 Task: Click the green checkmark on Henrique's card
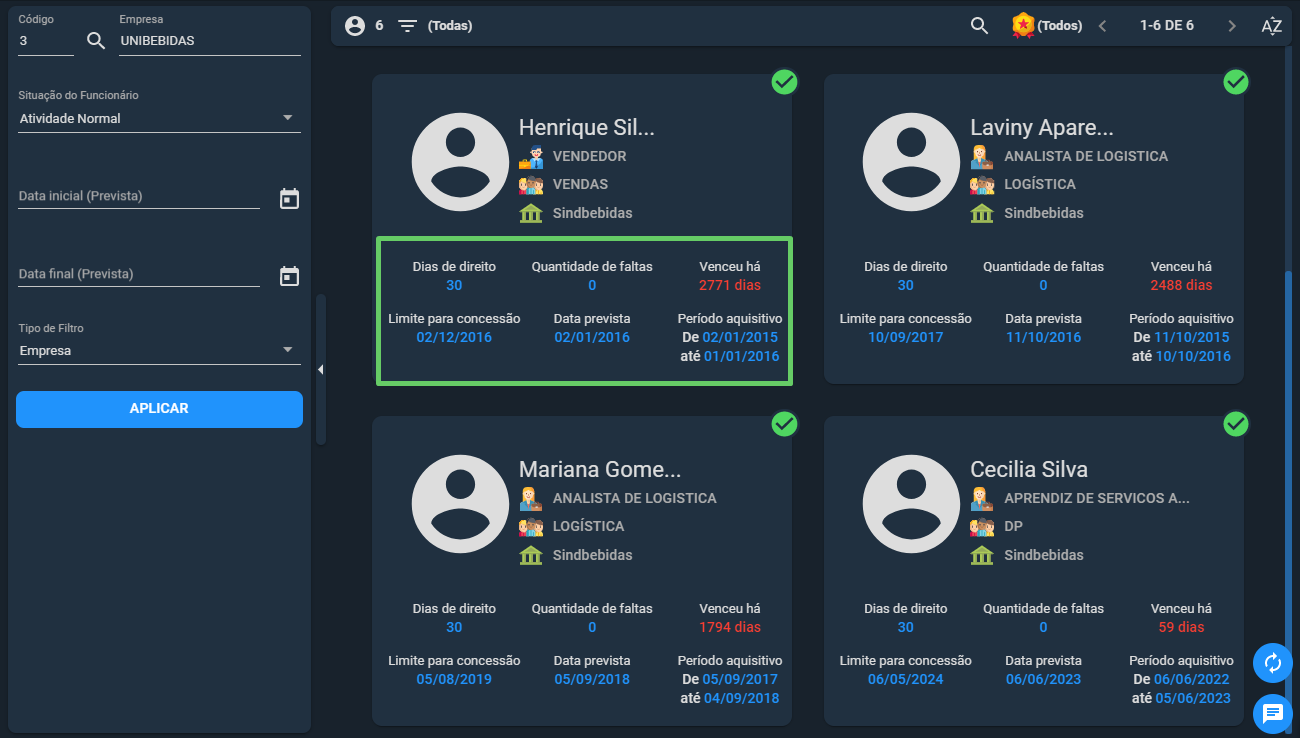click(x=785, y=82)
